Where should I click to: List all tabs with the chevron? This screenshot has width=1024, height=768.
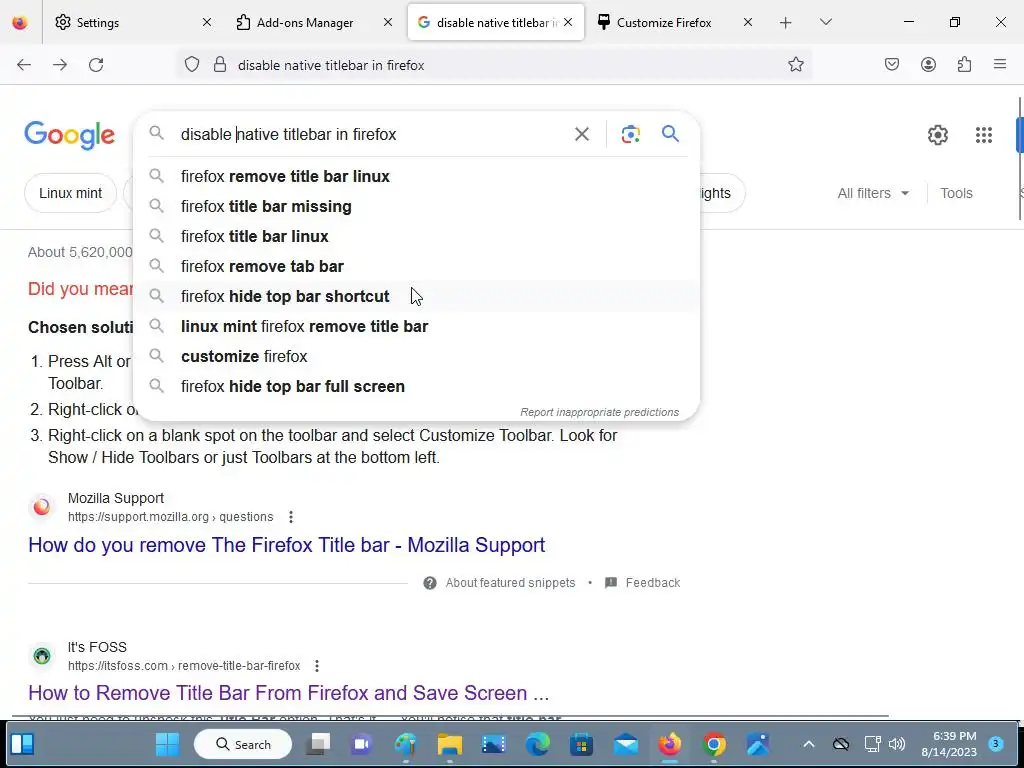point(825,23)
